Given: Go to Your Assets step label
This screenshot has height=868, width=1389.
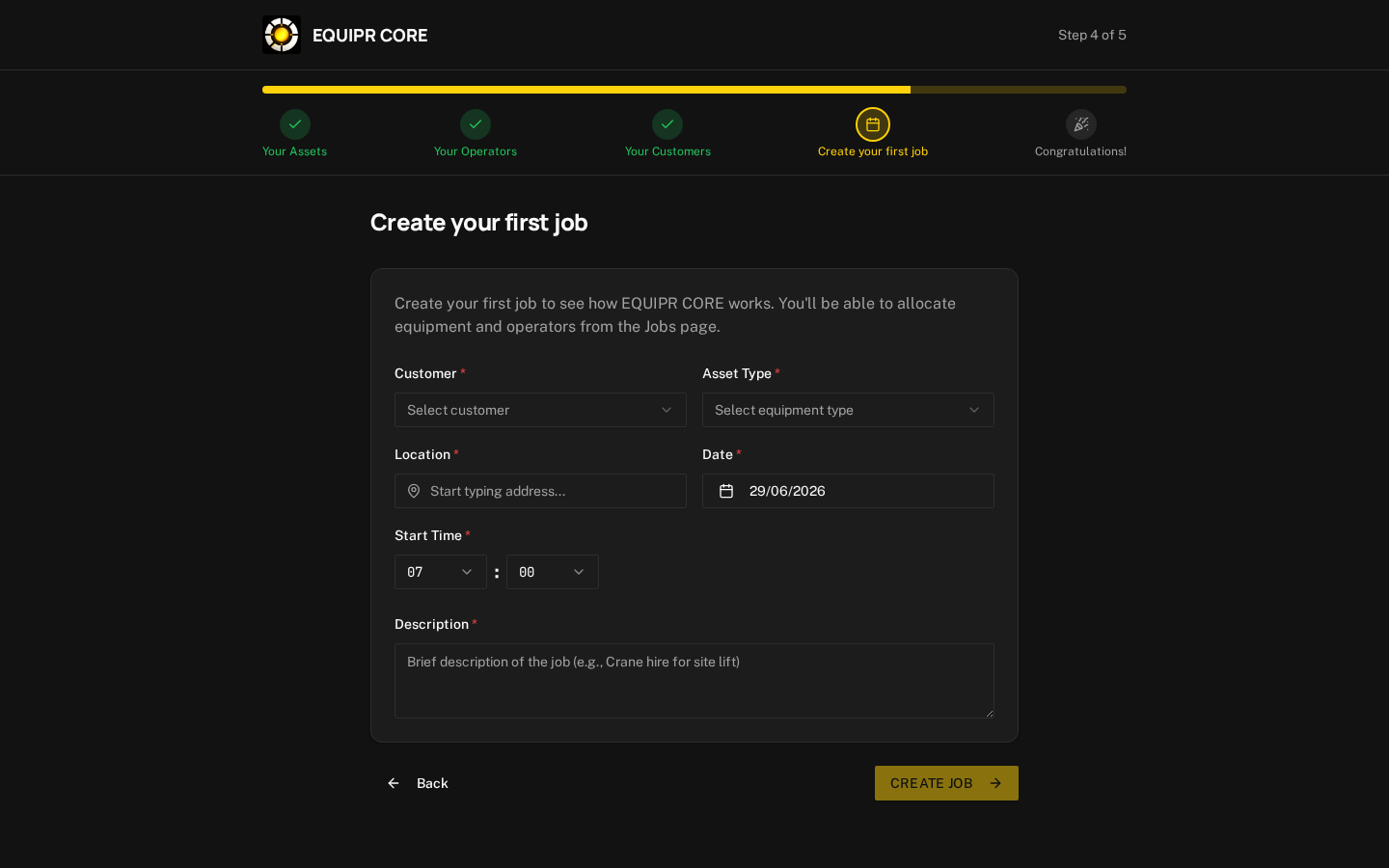Looking at the screenshot, I should [295, 151].
